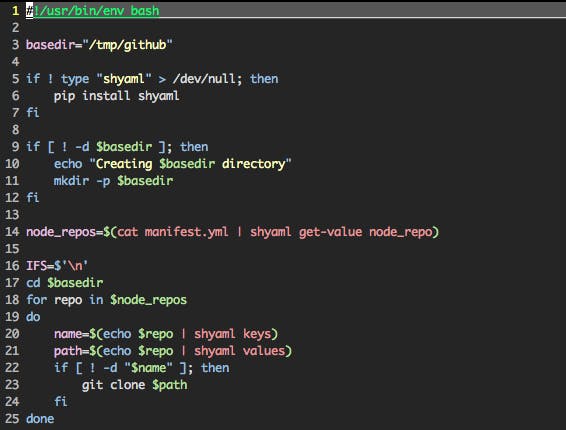Click the pip install shyaml command
The width and height of the screenshot is (566, 430).
click(116, 96)
